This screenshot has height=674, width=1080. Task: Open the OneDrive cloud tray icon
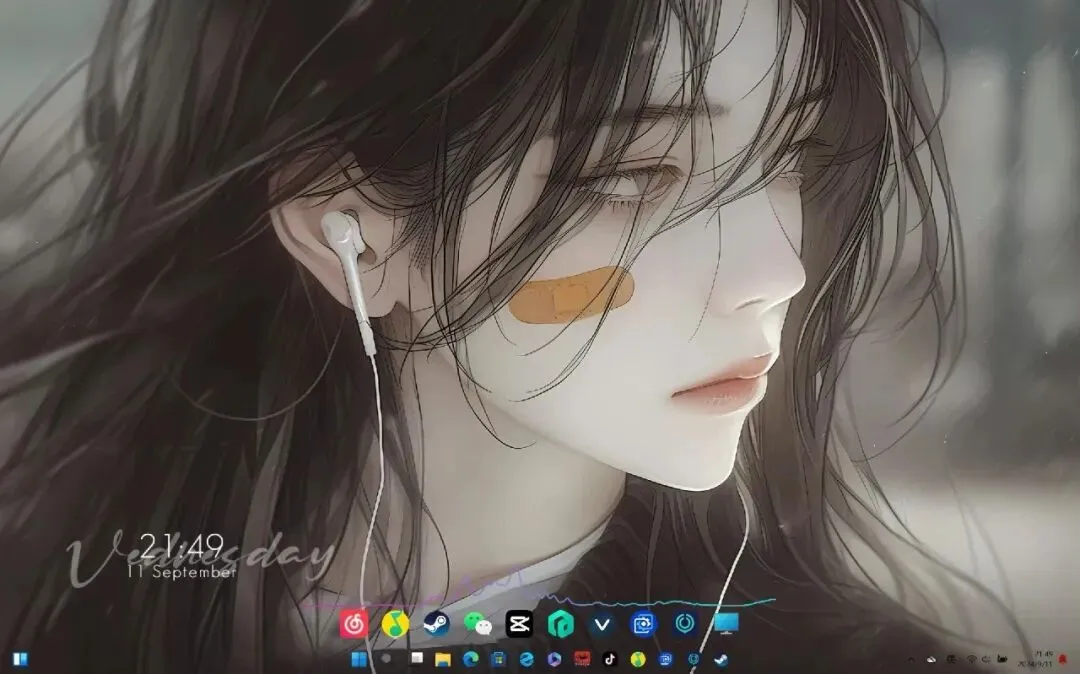coord(931,660)
